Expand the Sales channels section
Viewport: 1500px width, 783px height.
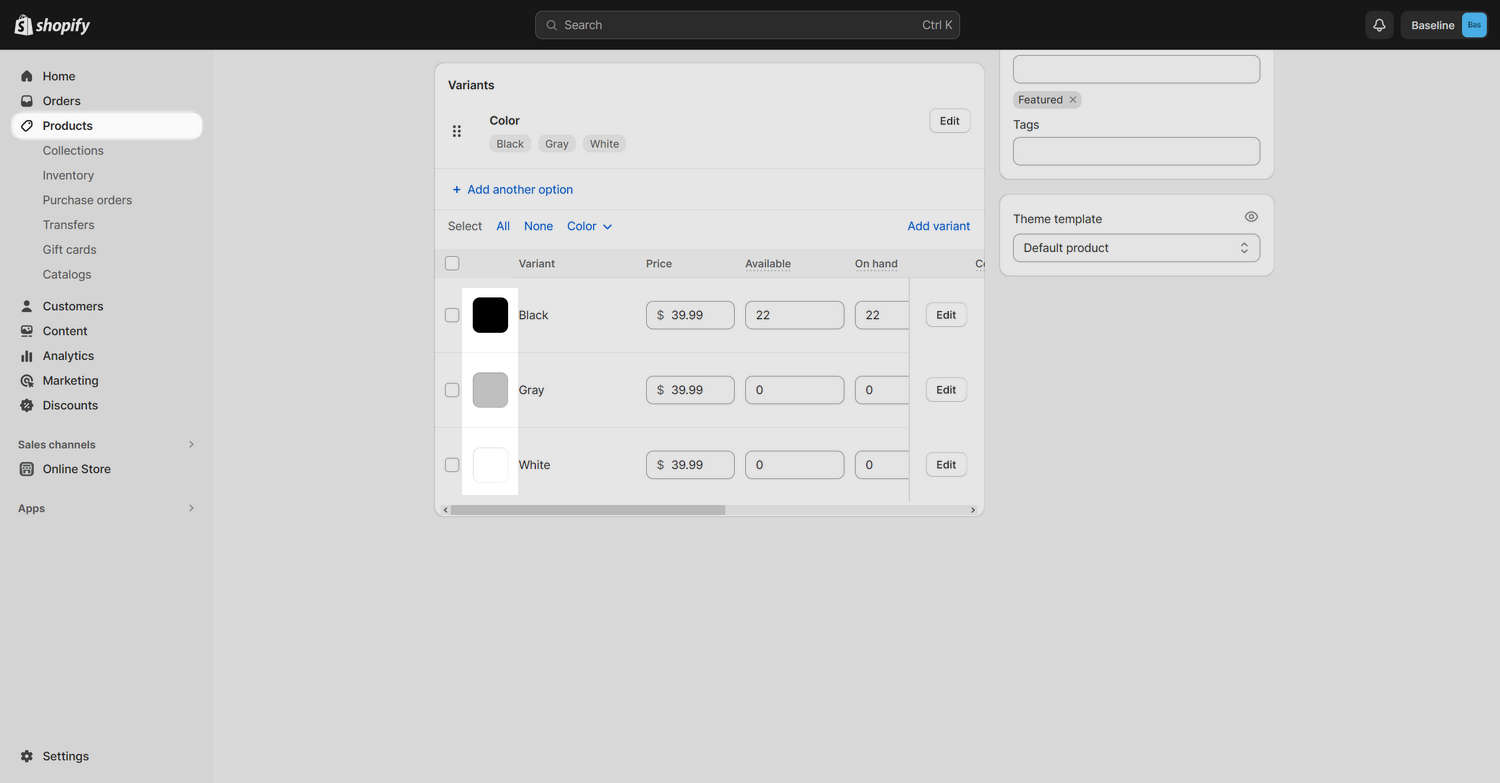191,444
